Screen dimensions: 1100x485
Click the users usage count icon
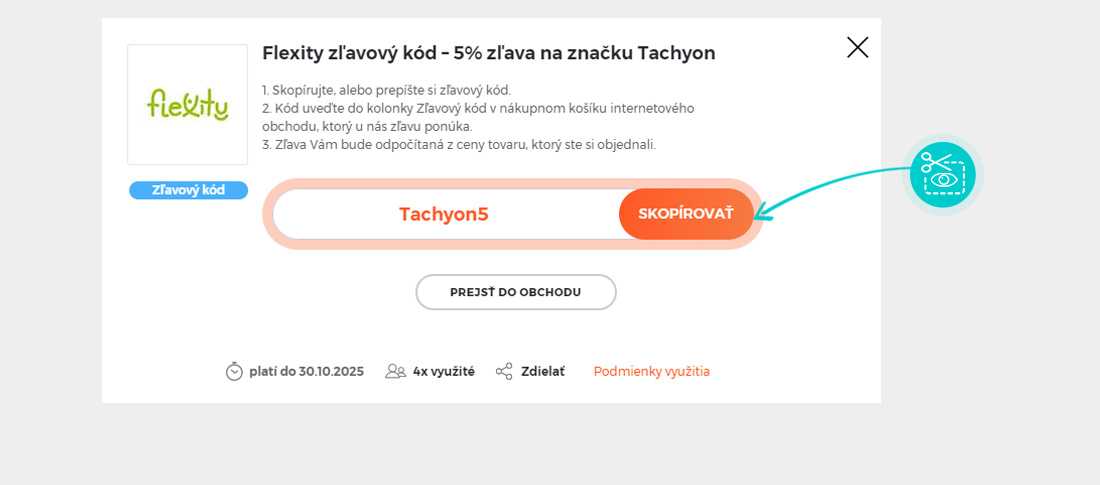(x=396, y=371)
